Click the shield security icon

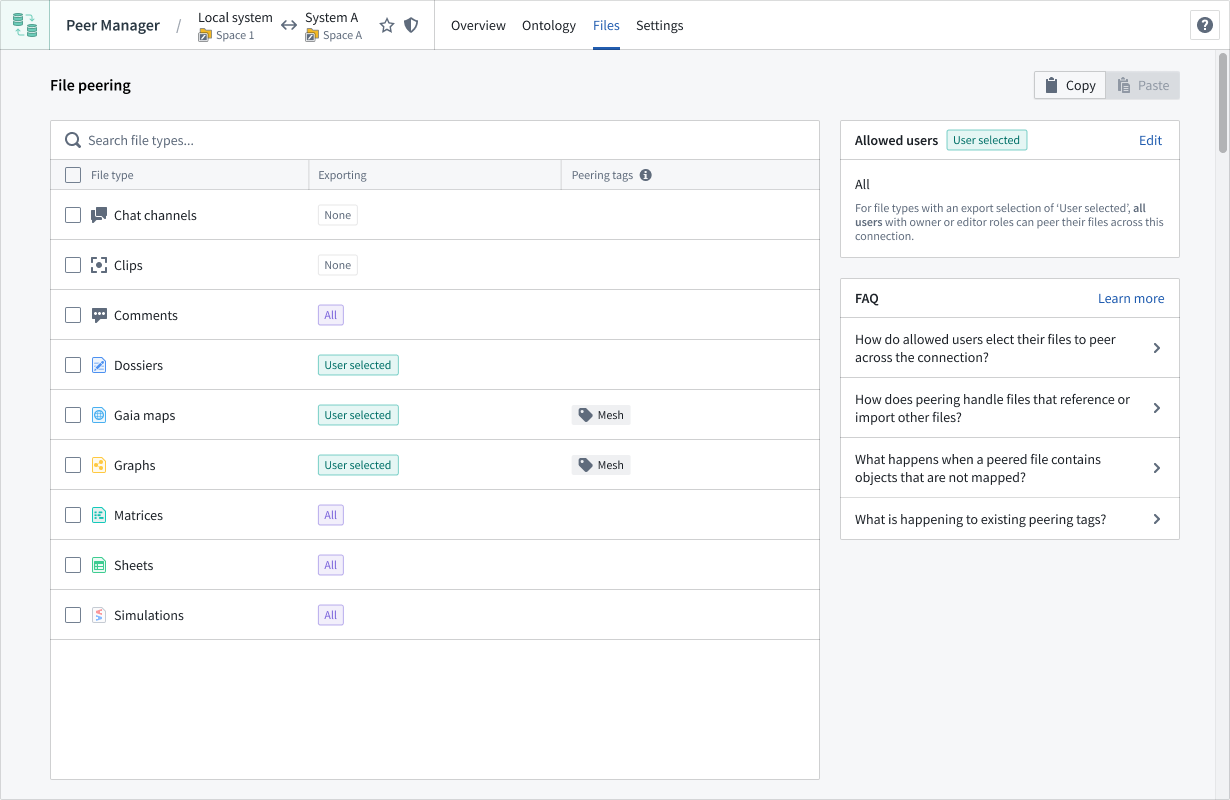[411, 25]
